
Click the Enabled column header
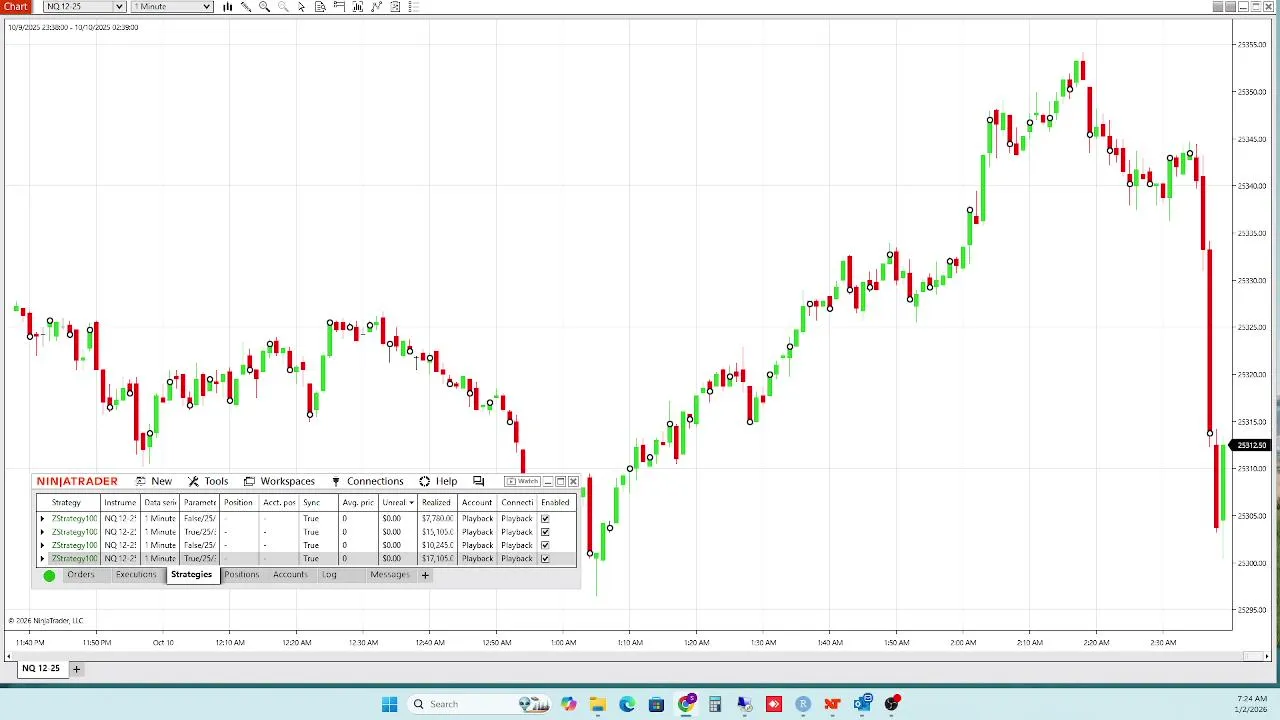(555, 502)
